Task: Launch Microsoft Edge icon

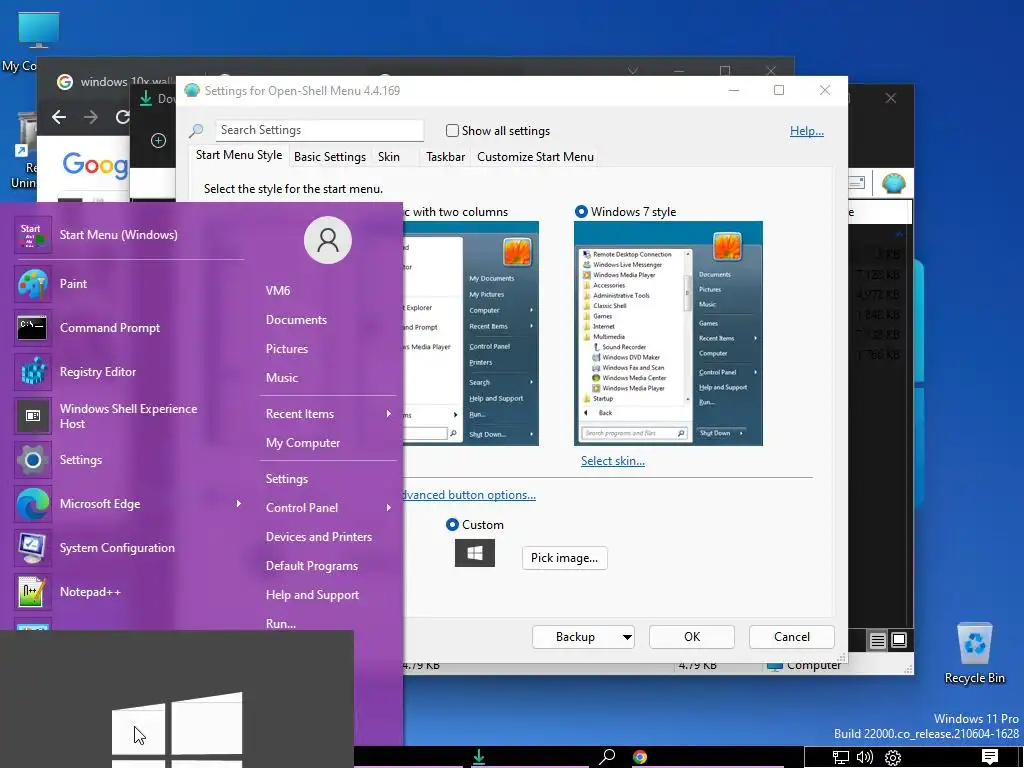Action: coord(33,504)
